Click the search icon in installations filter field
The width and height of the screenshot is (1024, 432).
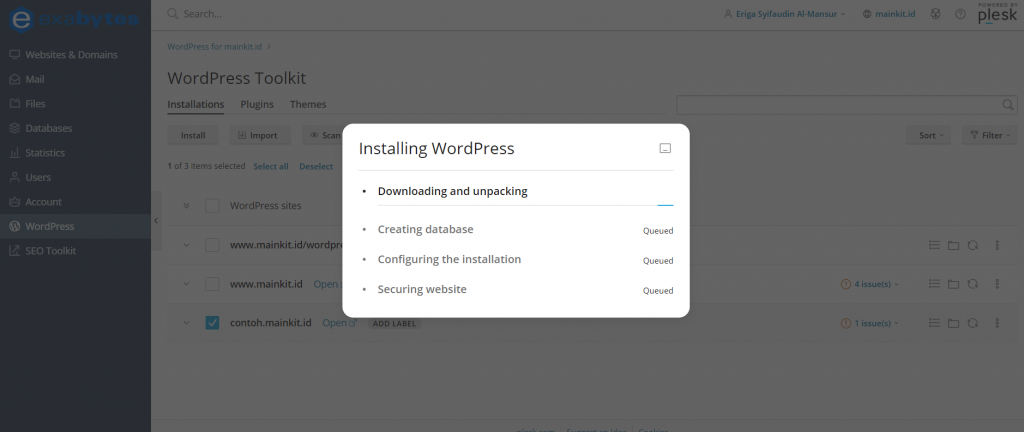point(1008,104)
